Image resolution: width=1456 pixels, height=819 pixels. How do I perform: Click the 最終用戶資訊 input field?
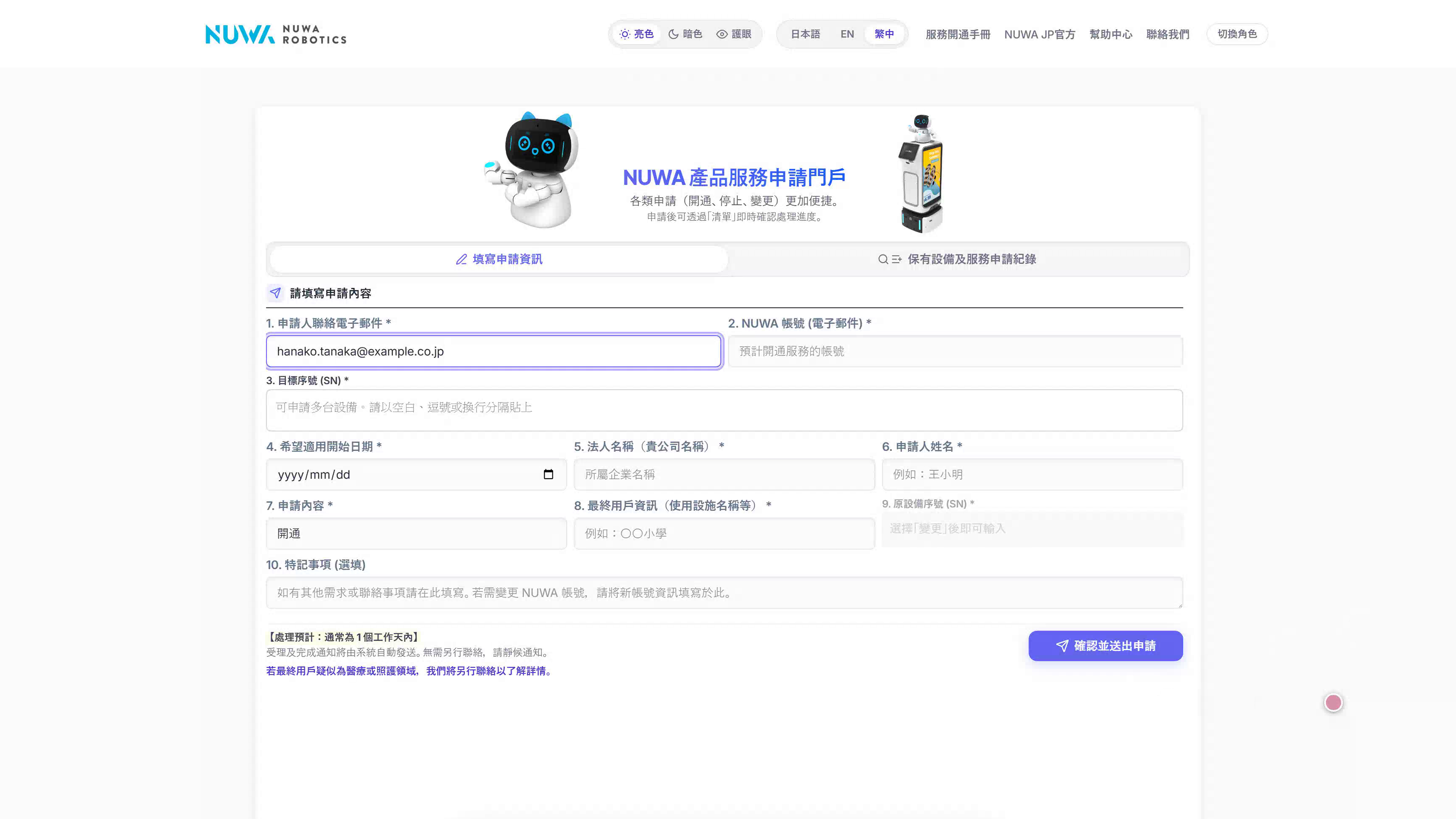point(724,533)
